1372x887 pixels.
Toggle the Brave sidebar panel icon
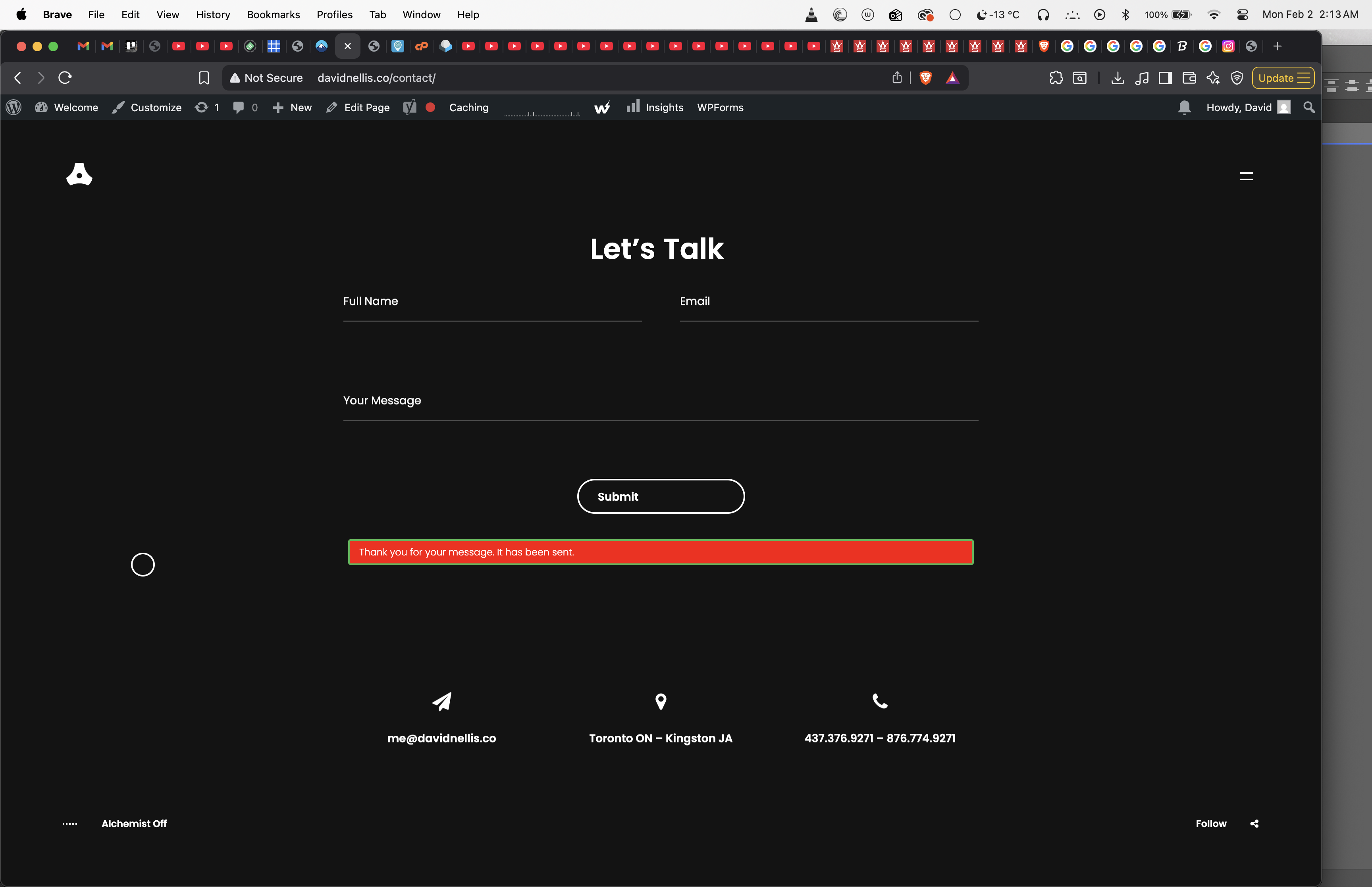(x=1165, y=78)
